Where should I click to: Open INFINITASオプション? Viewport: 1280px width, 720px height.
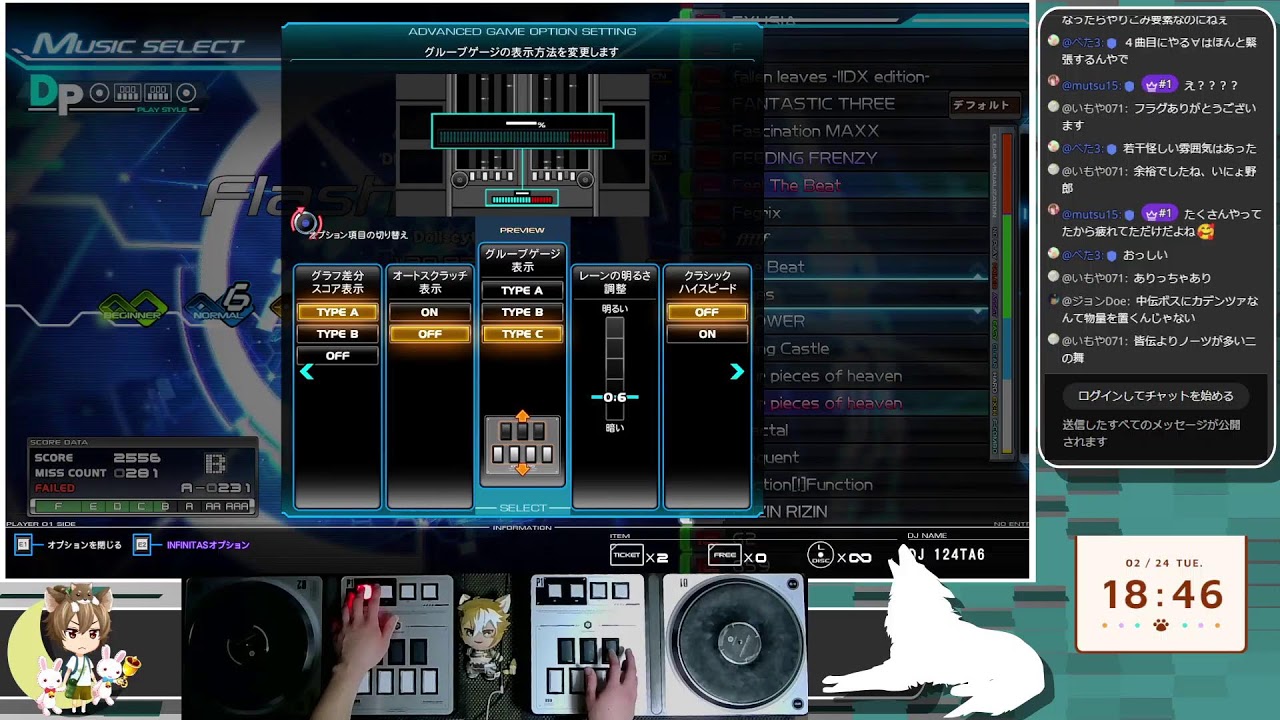[208, 545]
